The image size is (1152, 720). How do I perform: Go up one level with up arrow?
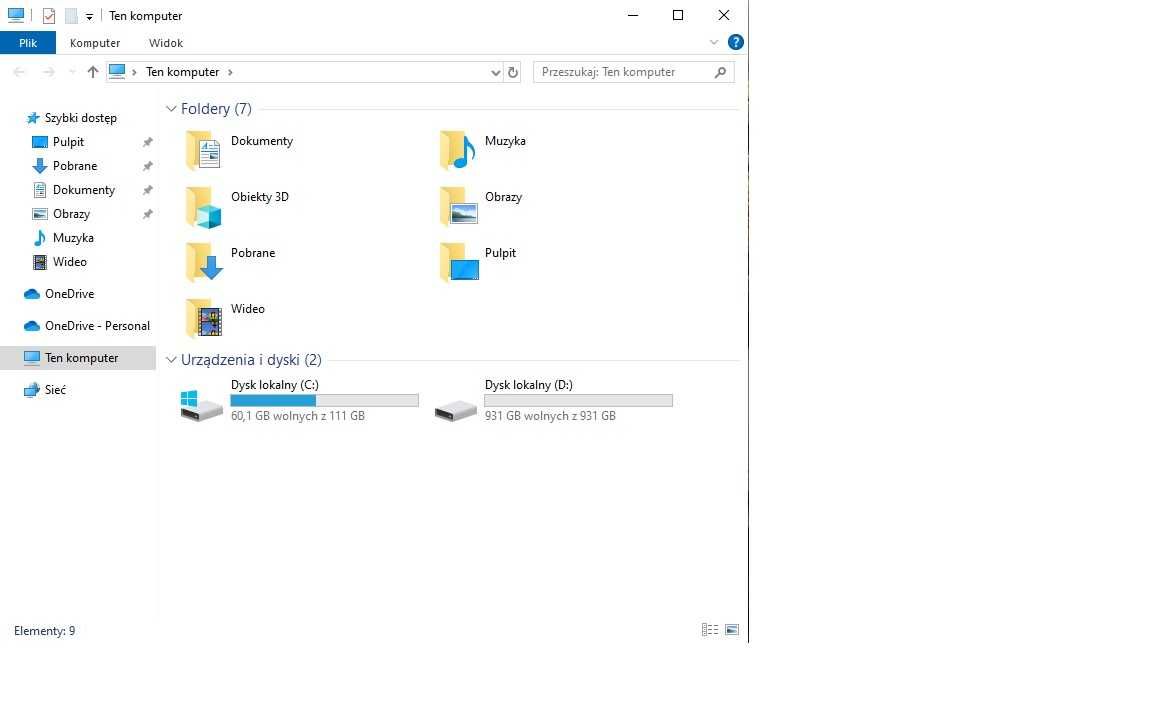[x=92, y=72]
